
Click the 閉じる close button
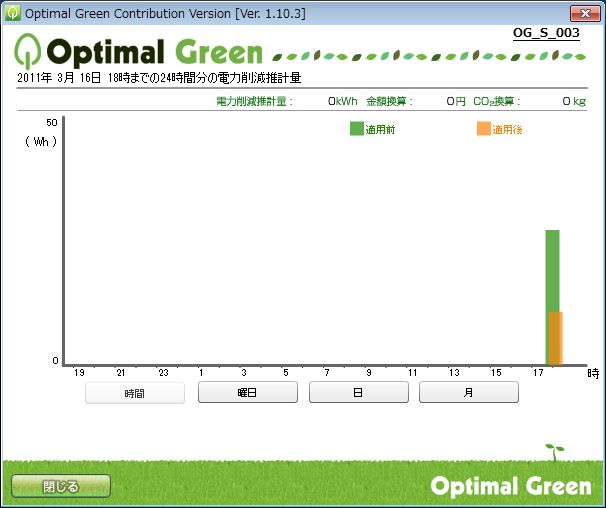[61, 486]
